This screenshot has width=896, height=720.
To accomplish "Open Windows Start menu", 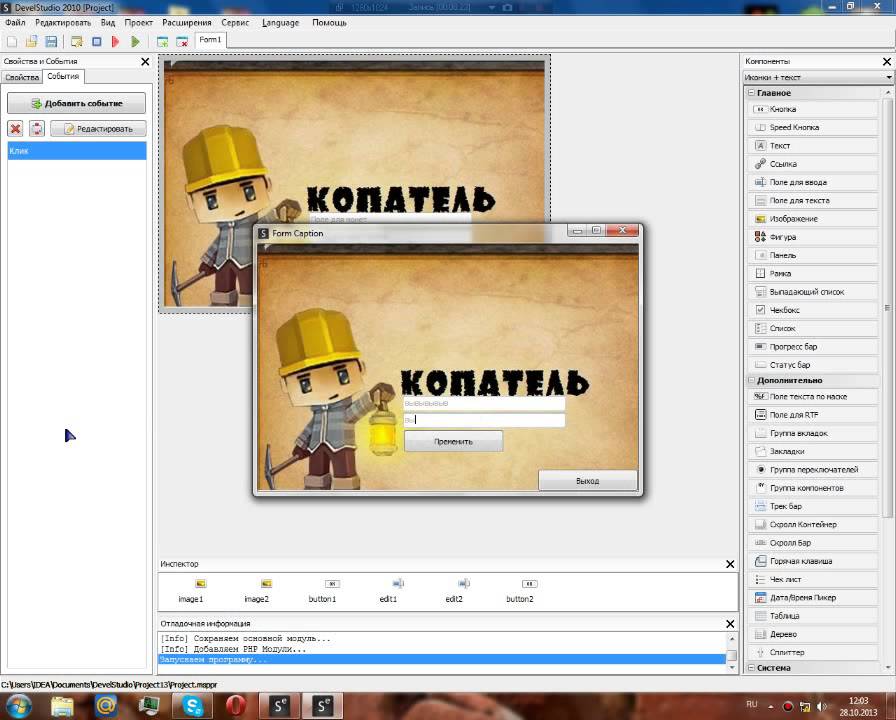I will coord(17,706).
